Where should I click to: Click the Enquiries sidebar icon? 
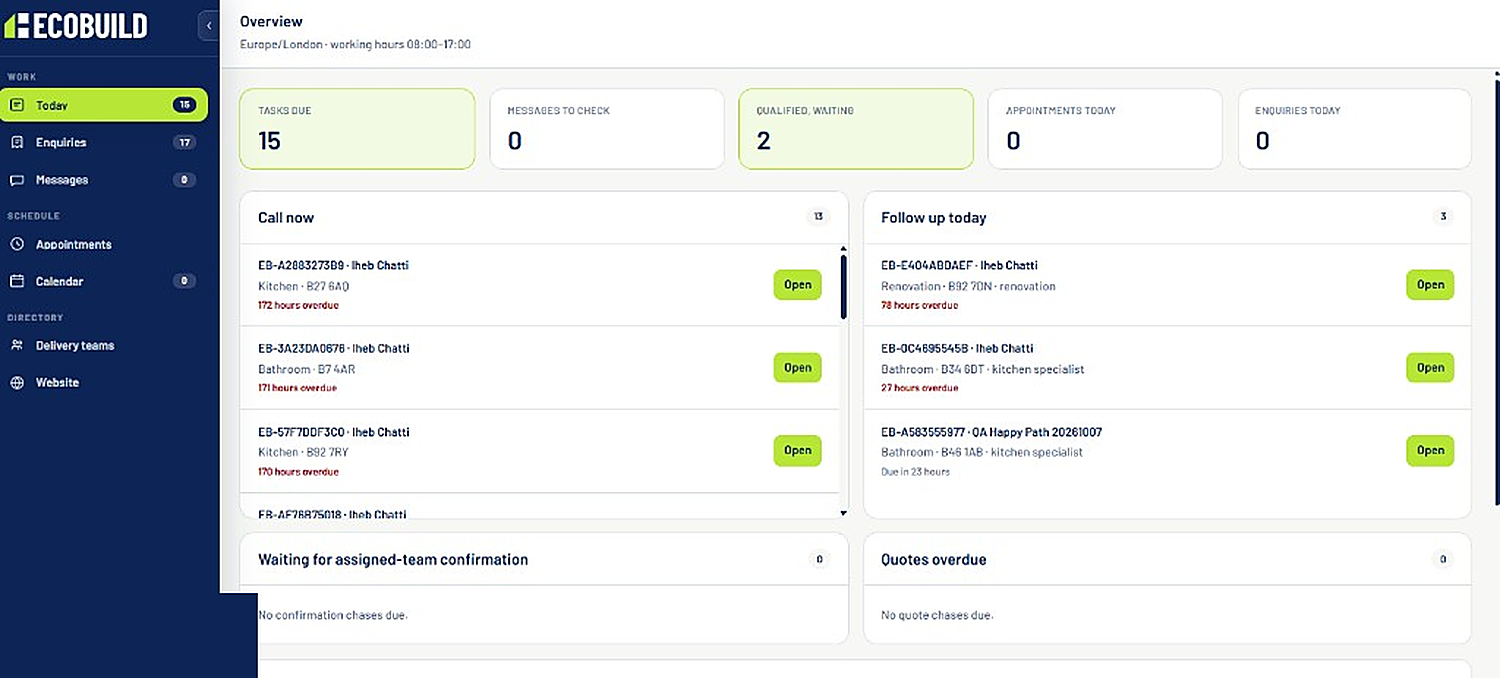[x=17, y=142]
